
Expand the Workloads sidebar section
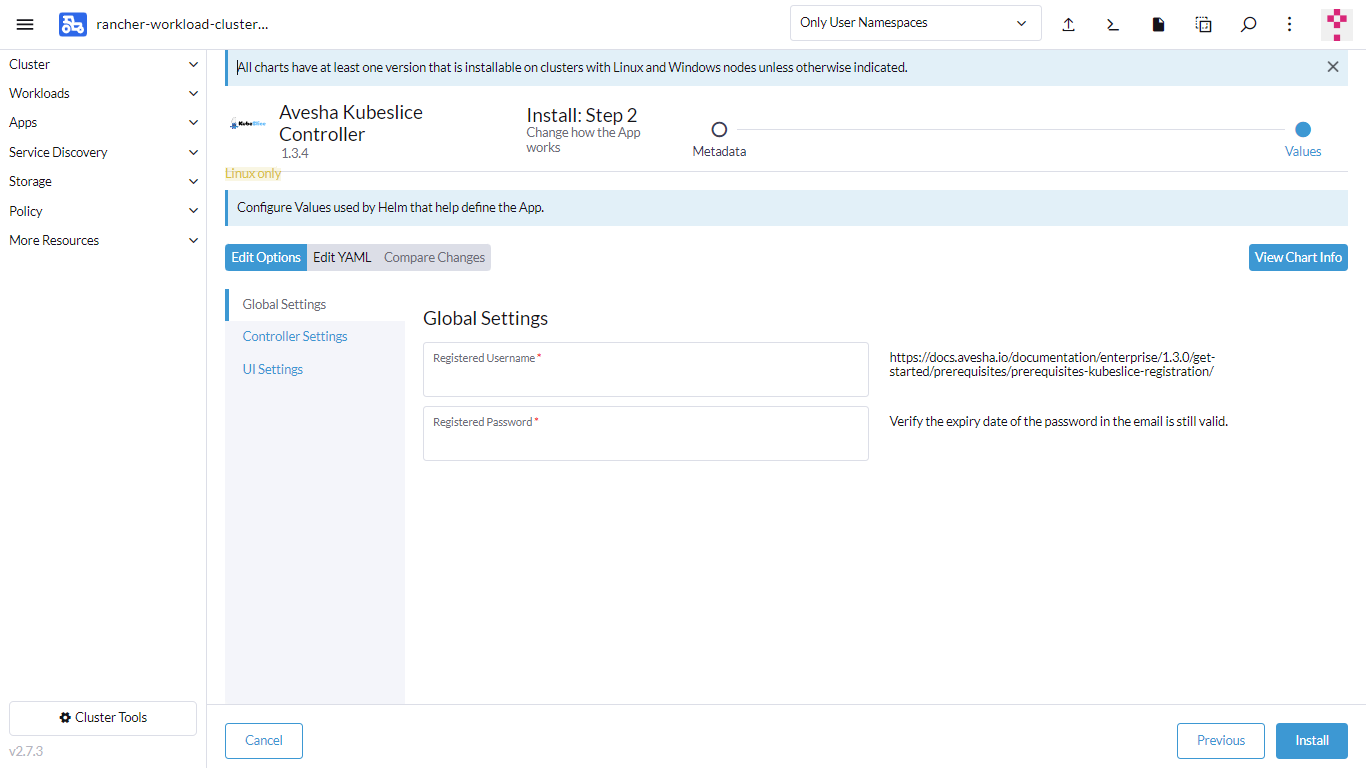[x=103, y=93]
